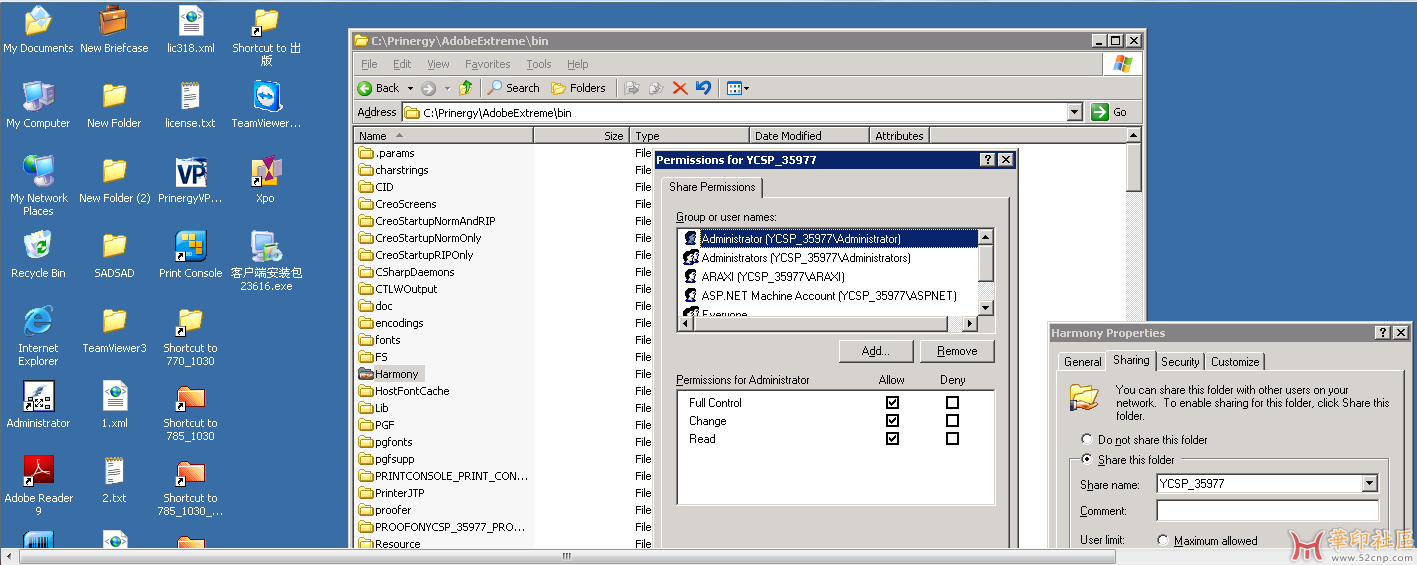The height and width of the screenshot is (565, 1417).
Task: Select lic318.xml desktop file icon
Action: pos(190,30)
